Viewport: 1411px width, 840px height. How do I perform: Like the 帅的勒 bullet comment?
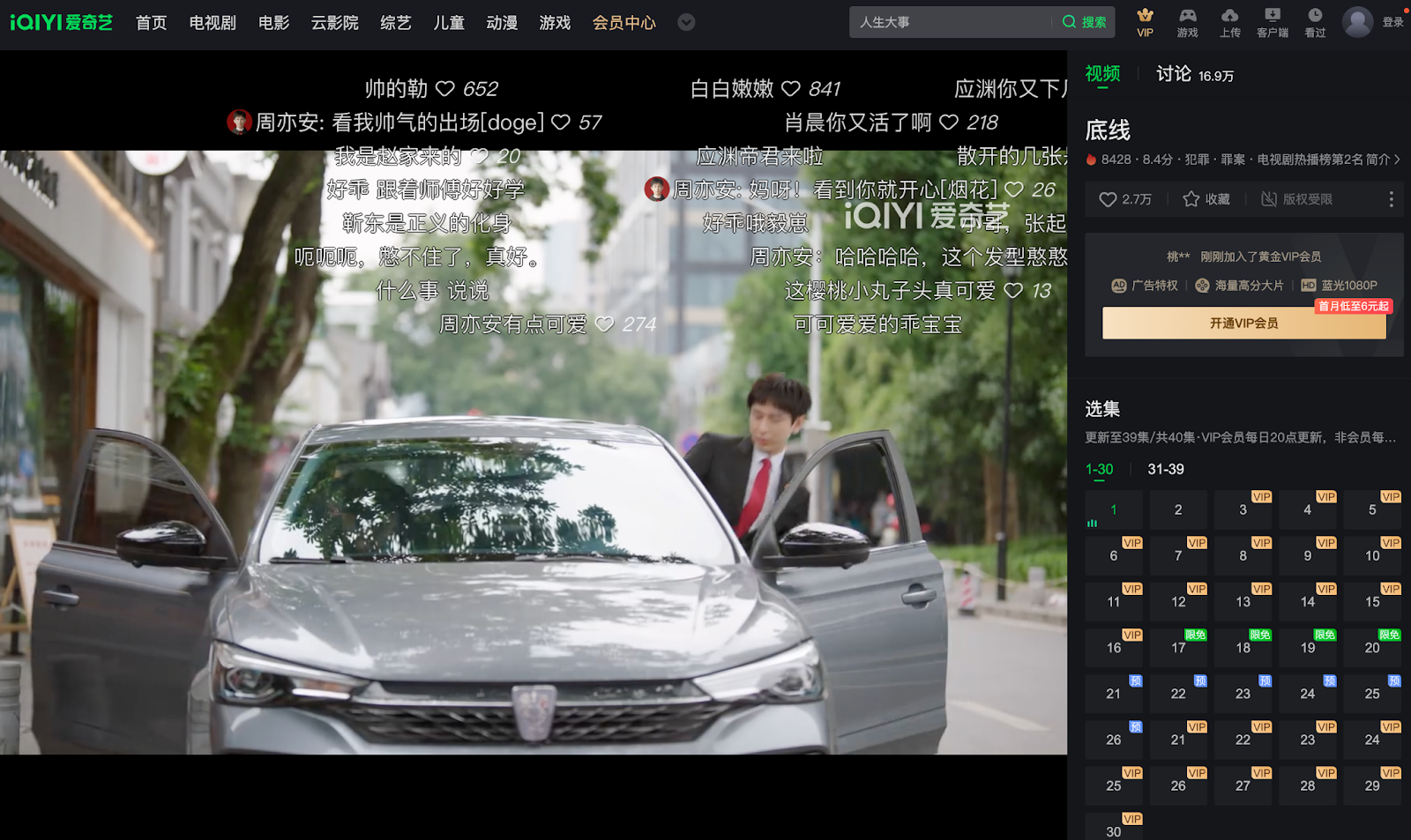pyautogui.click(x=445, y=89)
